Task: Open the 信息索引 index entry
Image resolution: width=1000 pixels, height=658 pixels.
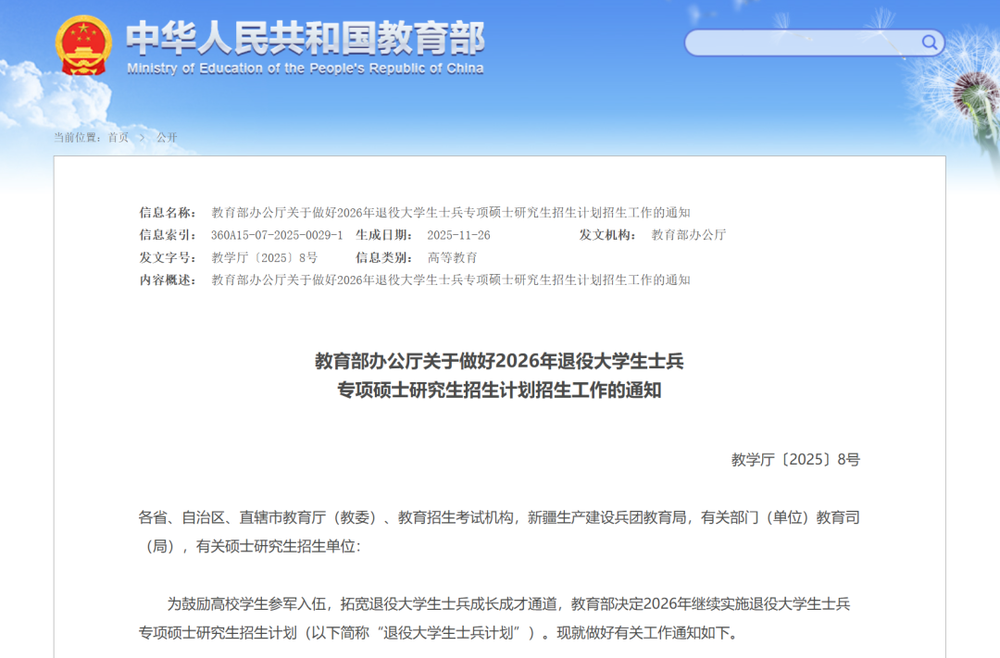Action: coord(279,235)
